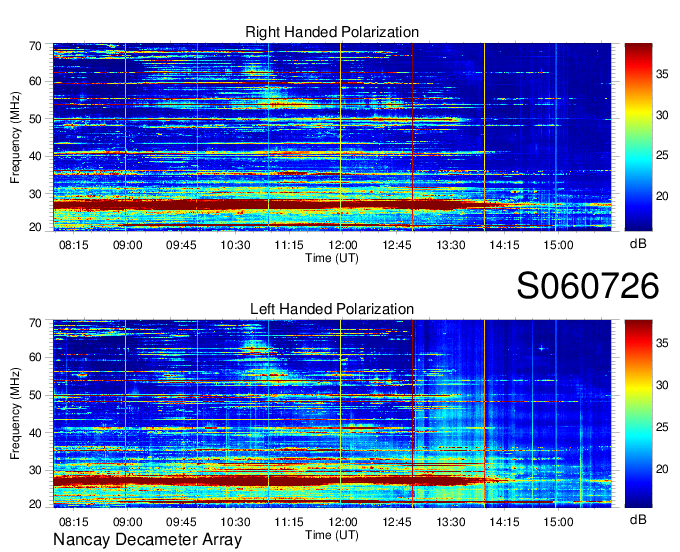This screenshot has width=680, height=552.
Task: Click the 35 label on Left Handed colorbar
Action: 662,343
